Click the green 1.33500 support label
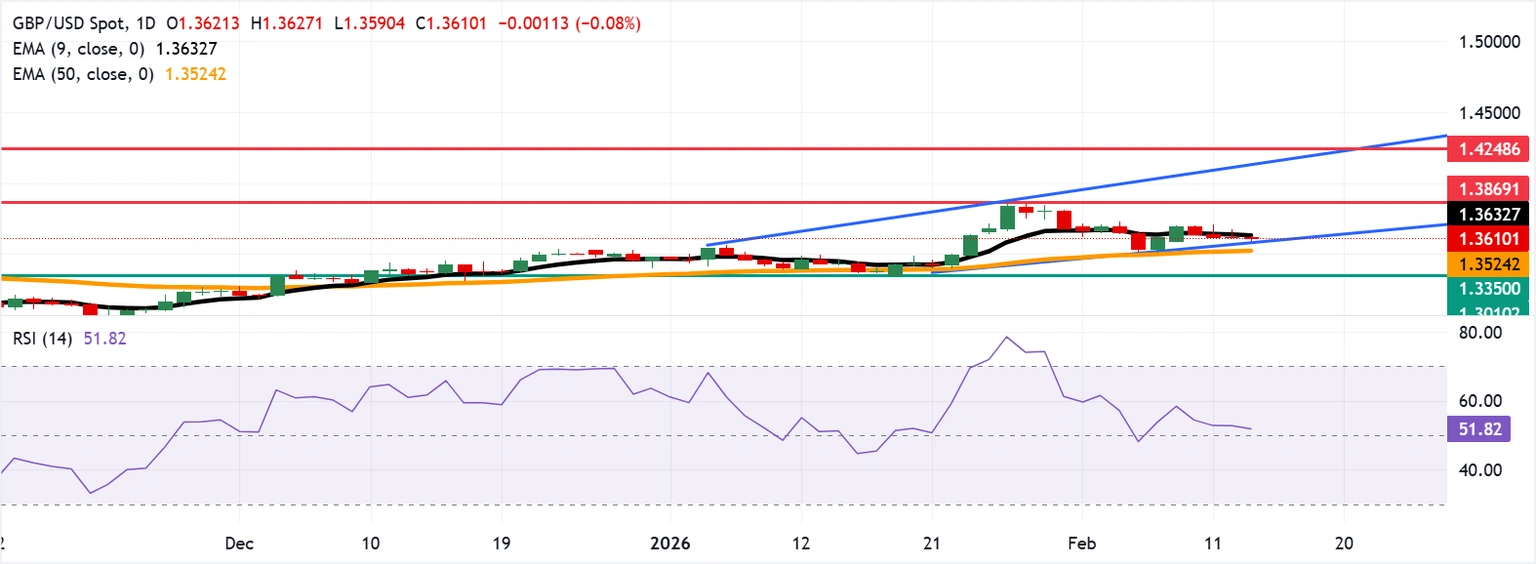Viewport: 1536px width, 564px height. click(x=1478, y=289)
